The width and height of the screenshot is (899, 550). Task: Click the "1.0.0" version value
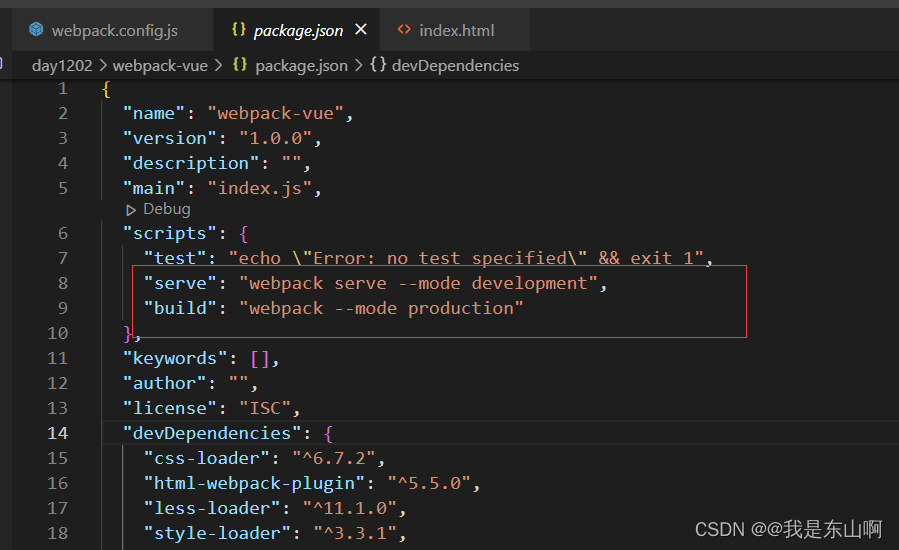coord(275,139)
